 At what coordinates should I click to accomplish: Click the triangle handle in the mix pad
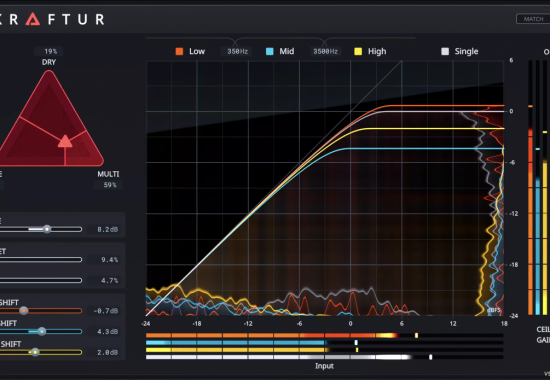[x=65, y=141]
